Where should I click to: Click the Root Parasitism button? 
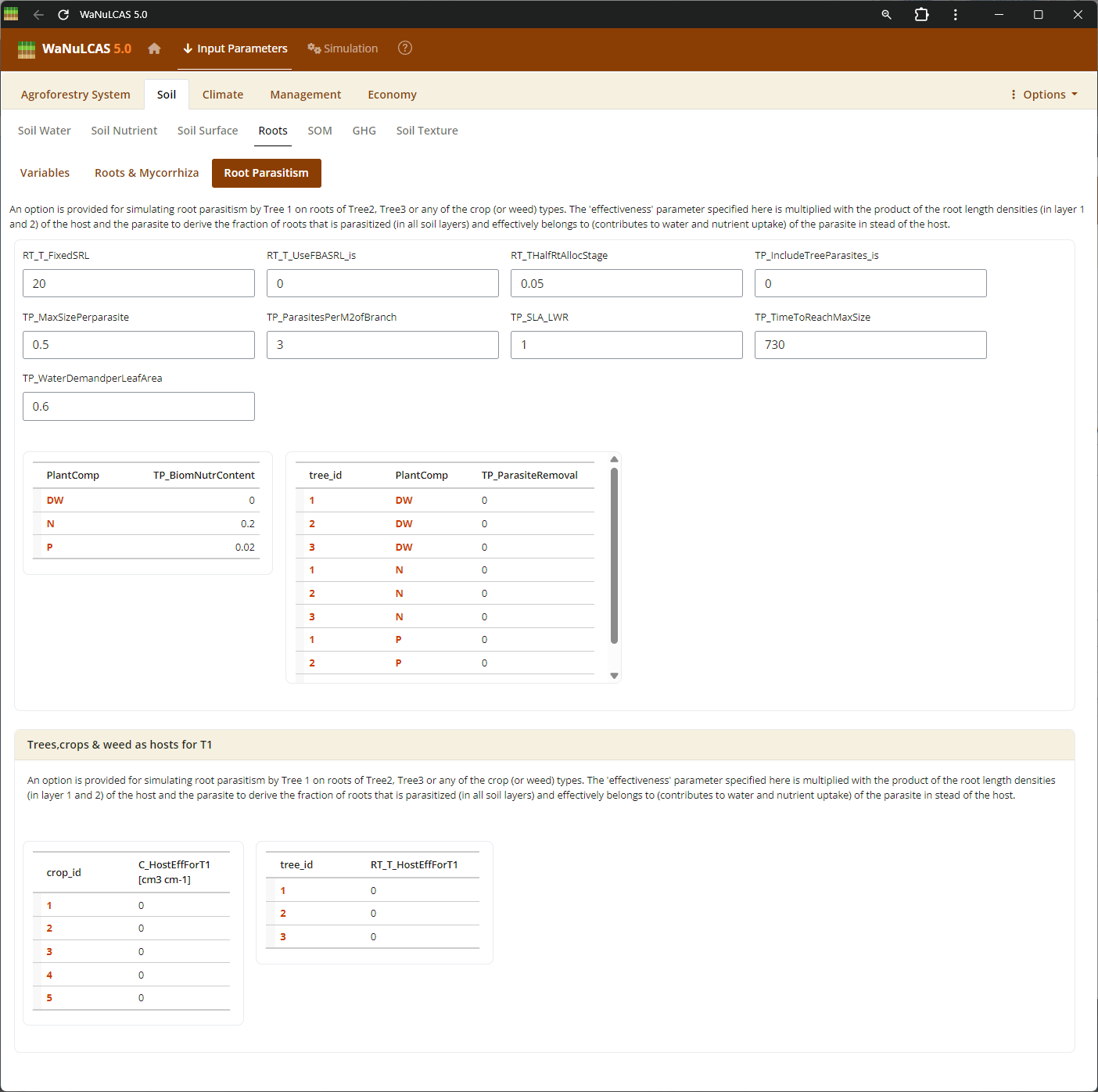266,173
